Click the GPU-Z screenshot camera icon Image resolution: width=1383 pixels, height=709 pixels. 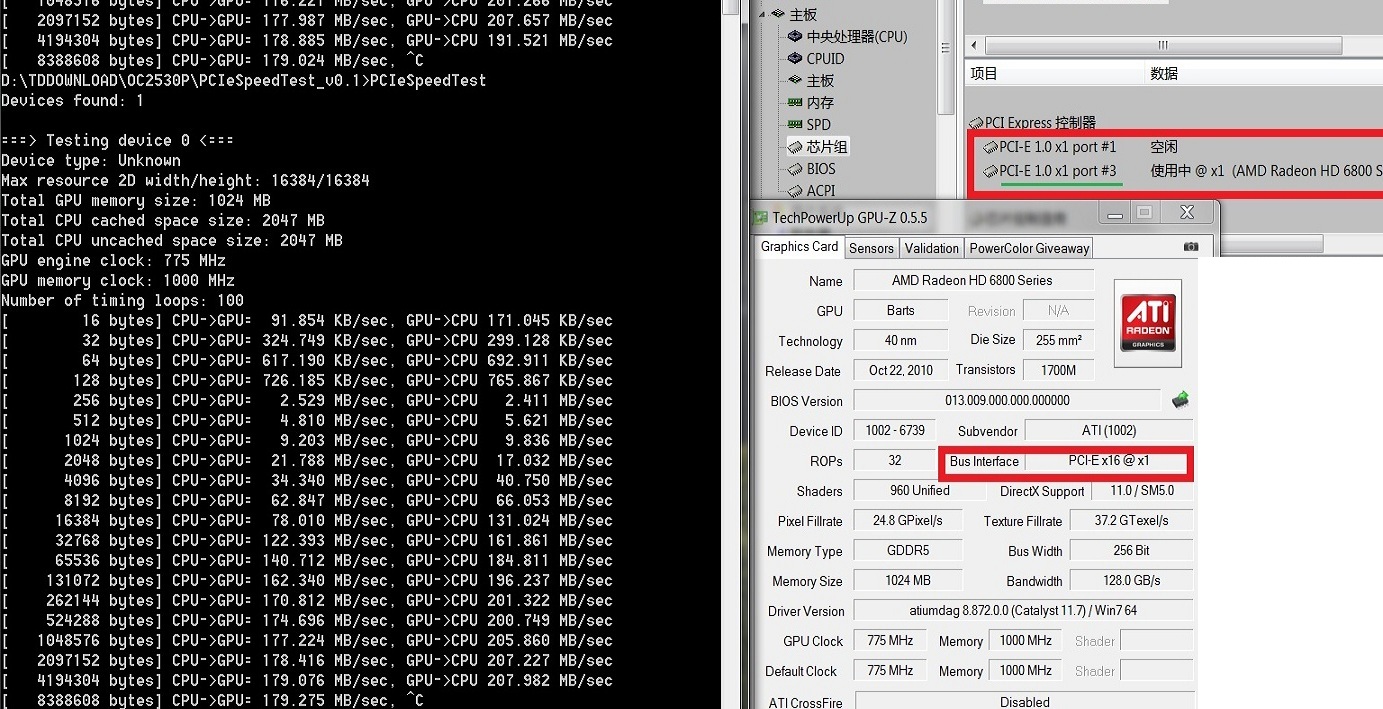click(x=1190, y=246)
